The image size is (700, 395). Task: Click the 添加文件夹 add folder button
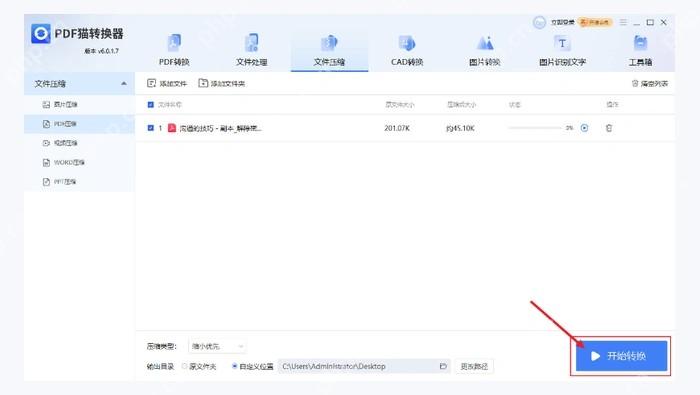click(221, 83)
